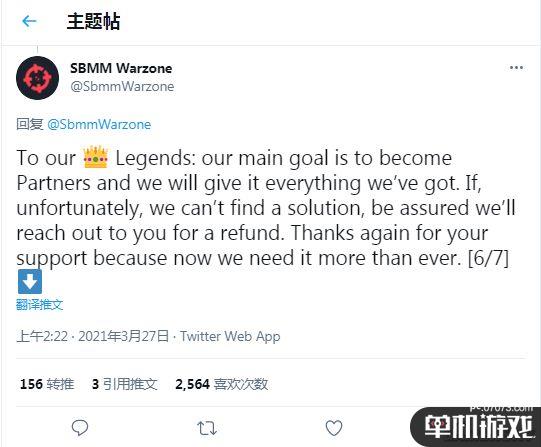Open the SBMM Warzone profile avatar
The image size is (541, 447).
pyautogui.click(x=38, y=78)
